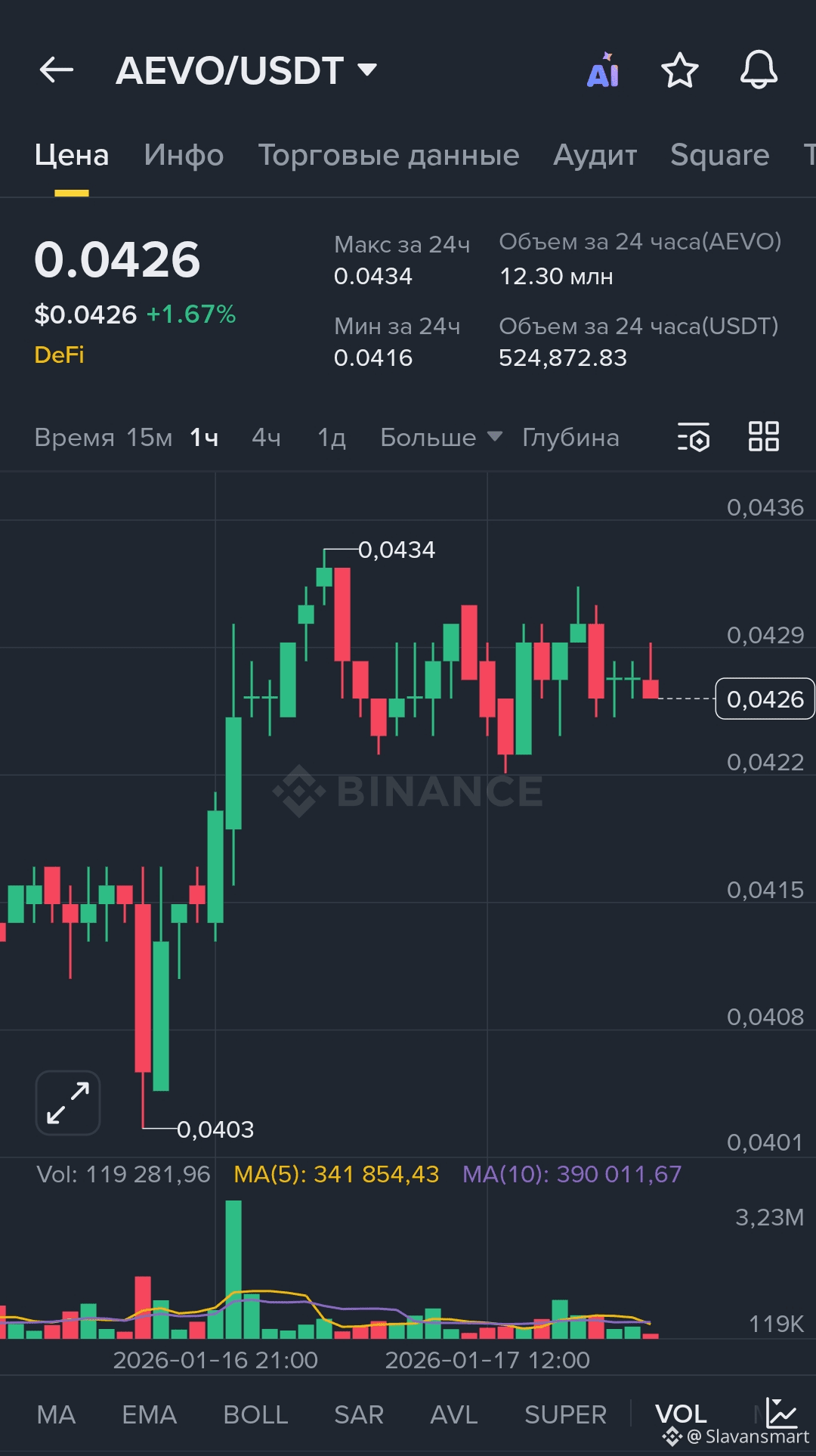
Task: Open the chart indicators icon bottom right
Action: pyautogui.click(x=781, y=1412)
